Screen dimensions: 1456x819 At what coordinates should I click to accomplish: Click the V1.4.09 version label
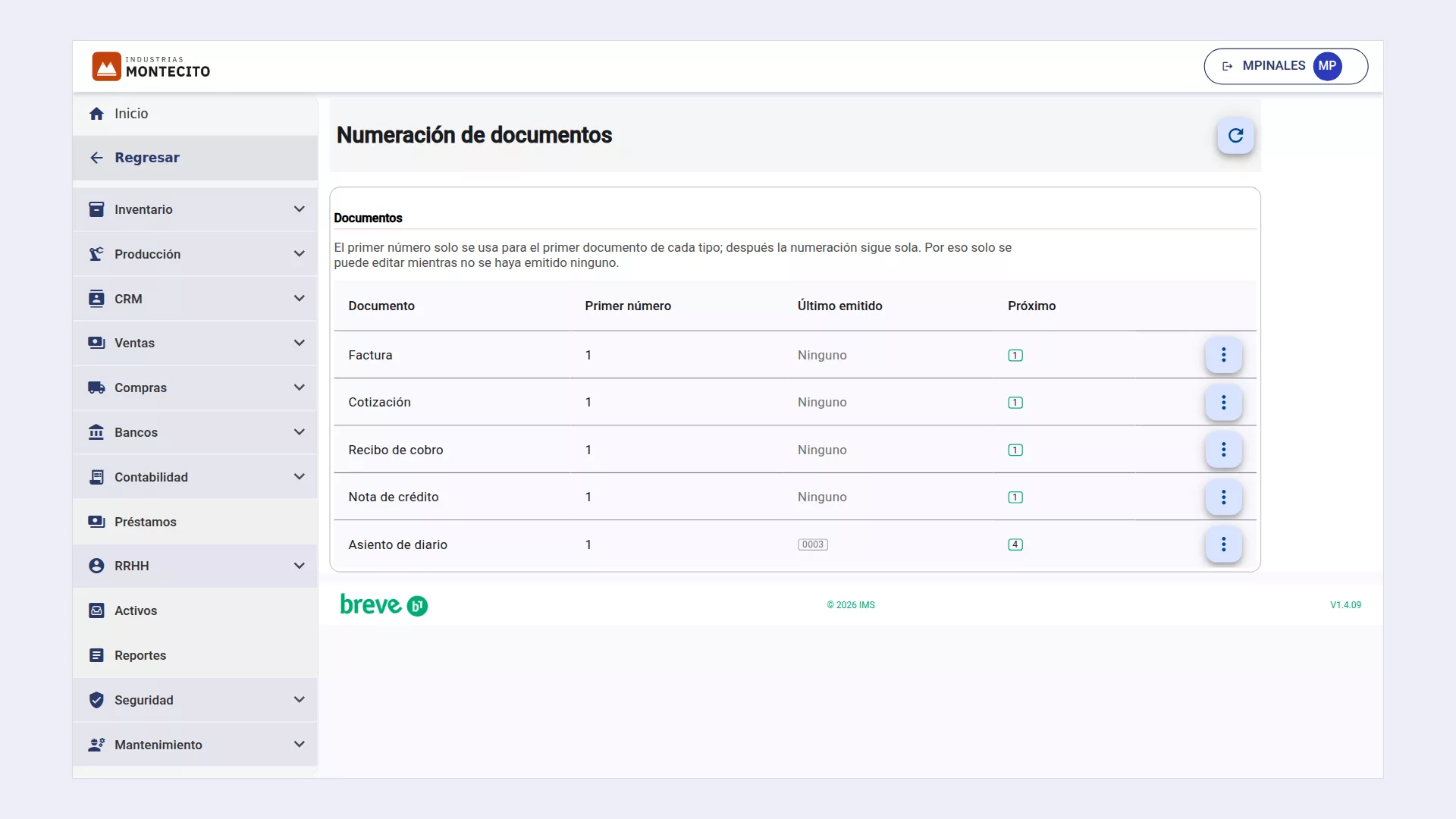[x=1345, y=605]
